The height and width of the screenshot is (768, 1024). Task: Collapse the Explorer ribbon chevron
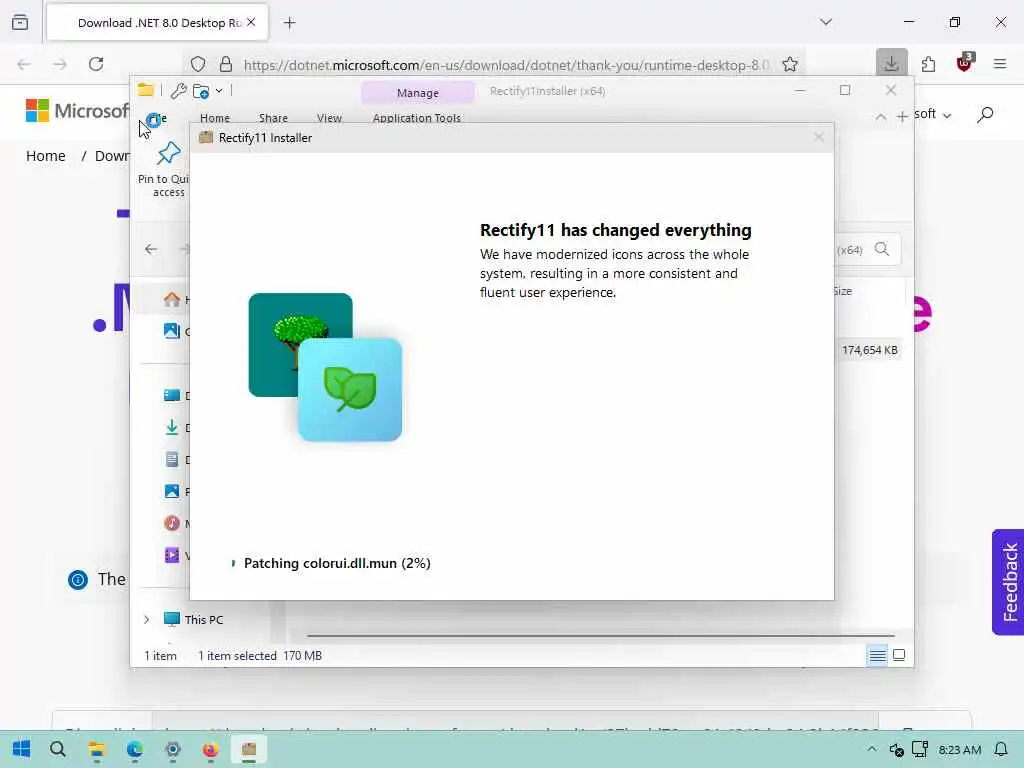(880, 116)
